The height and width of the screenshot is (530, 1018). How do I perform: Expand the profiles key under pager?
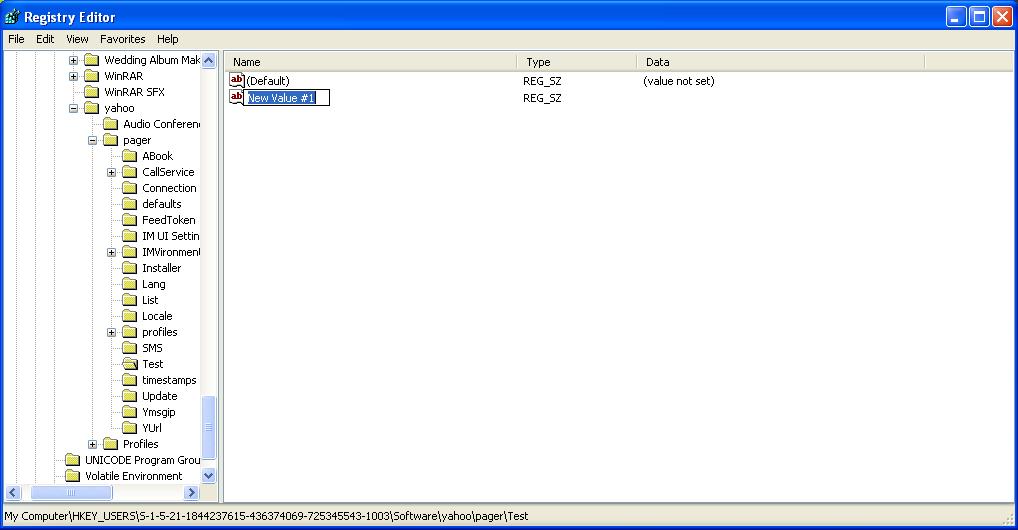pyautogui.click(x=111, y=332)
